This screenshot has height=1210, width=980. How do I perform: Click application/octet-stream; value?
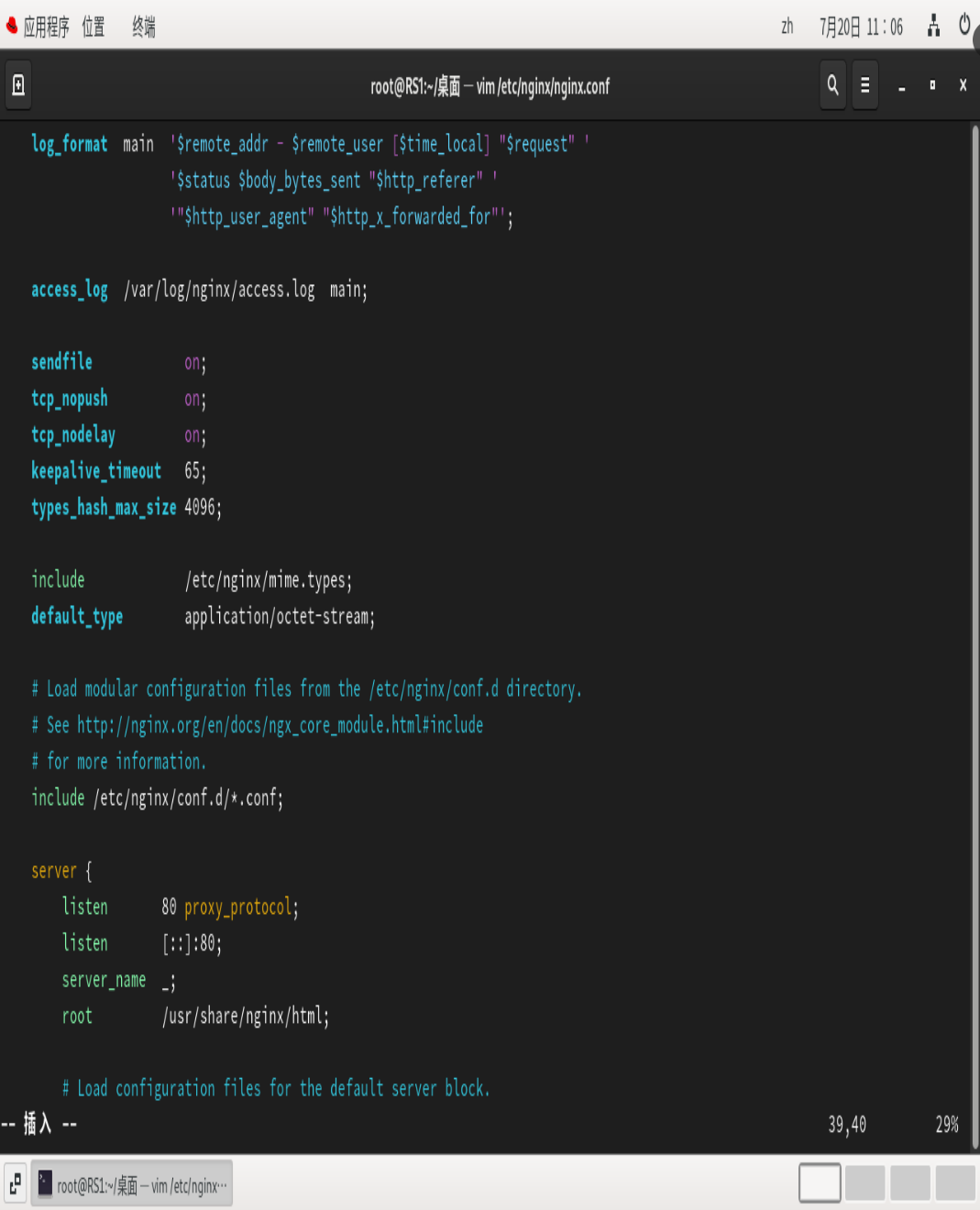[280, 616]
